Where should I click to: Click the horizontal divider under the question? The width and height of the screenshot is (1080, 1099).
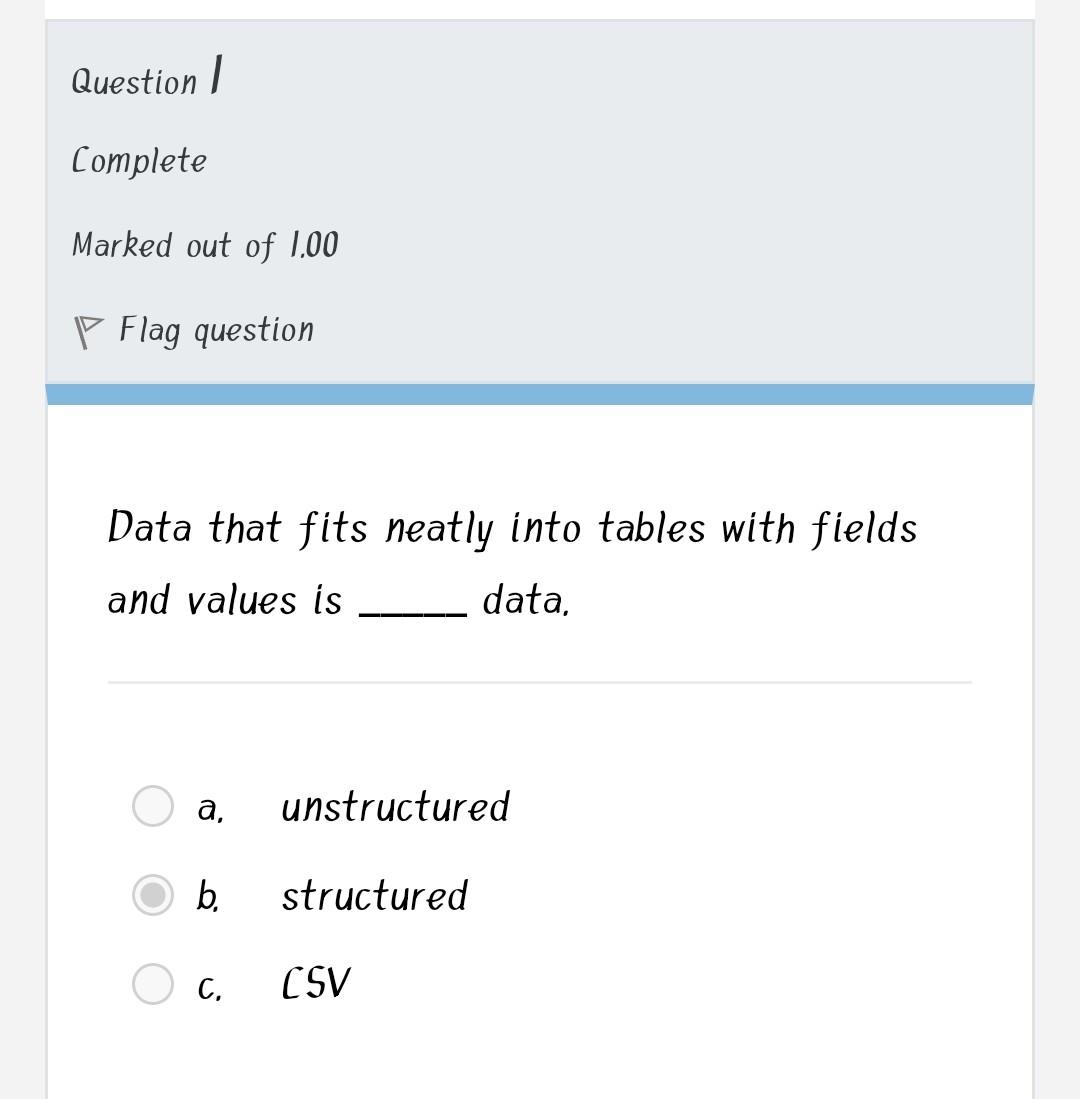pos(540,683)
